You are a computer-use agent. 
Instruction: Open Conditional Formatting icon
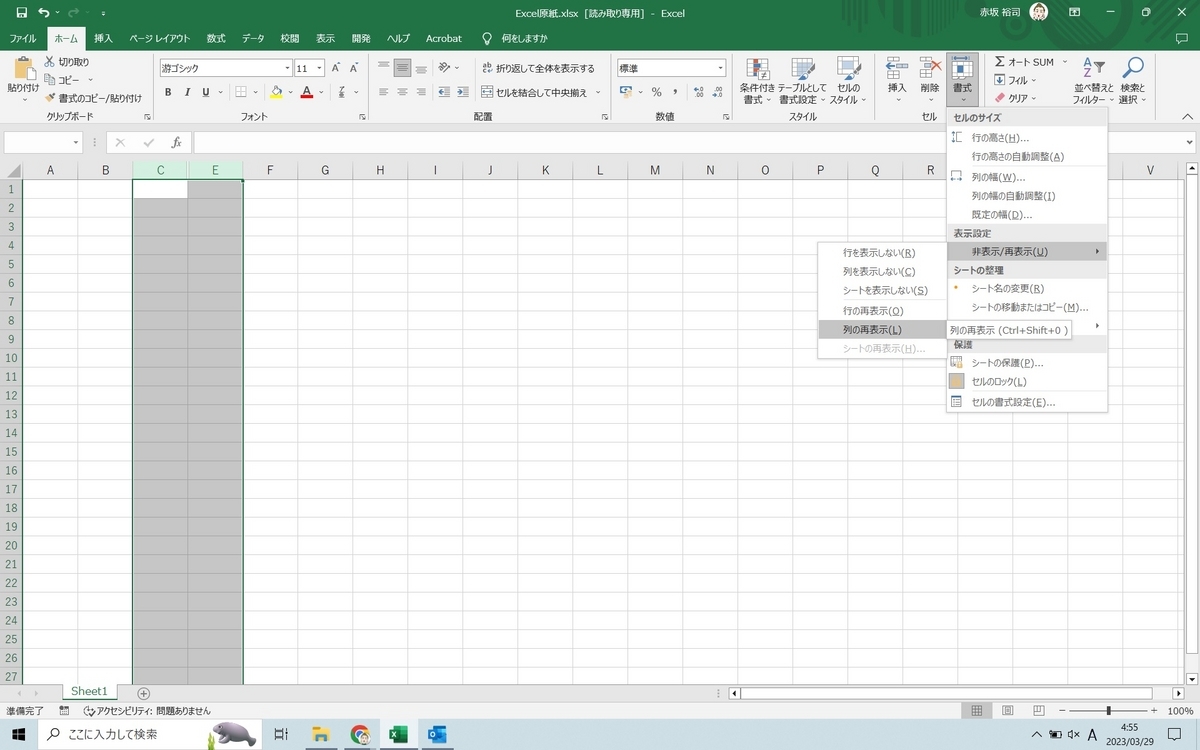[x=757, y=70]
